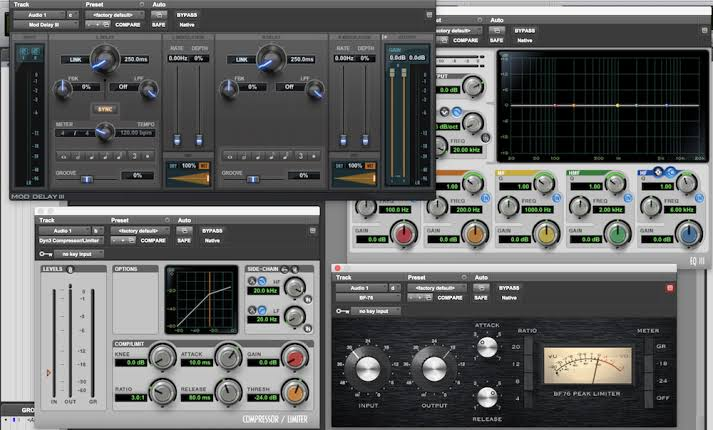
Task: Open the BF-76 plugin selector dropdown
Action: (368, 298)
